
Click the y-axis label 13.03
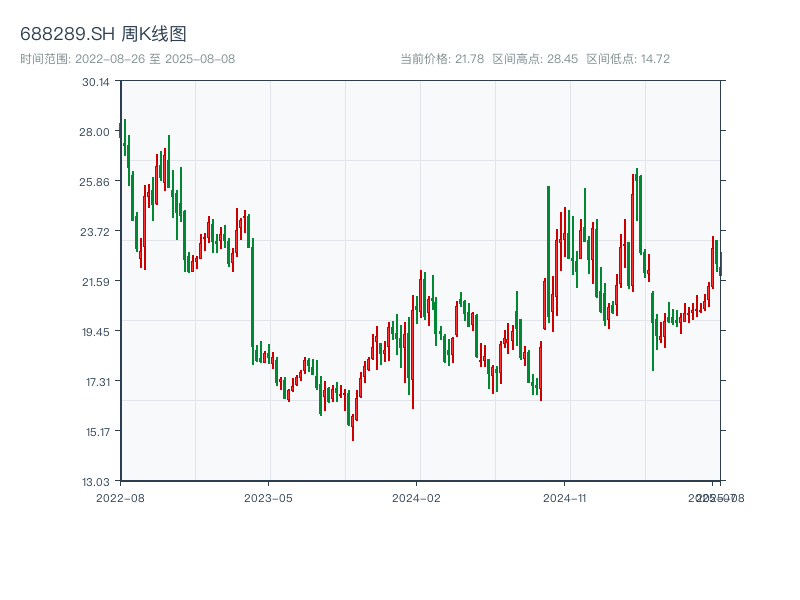click(x=95, y=482)
